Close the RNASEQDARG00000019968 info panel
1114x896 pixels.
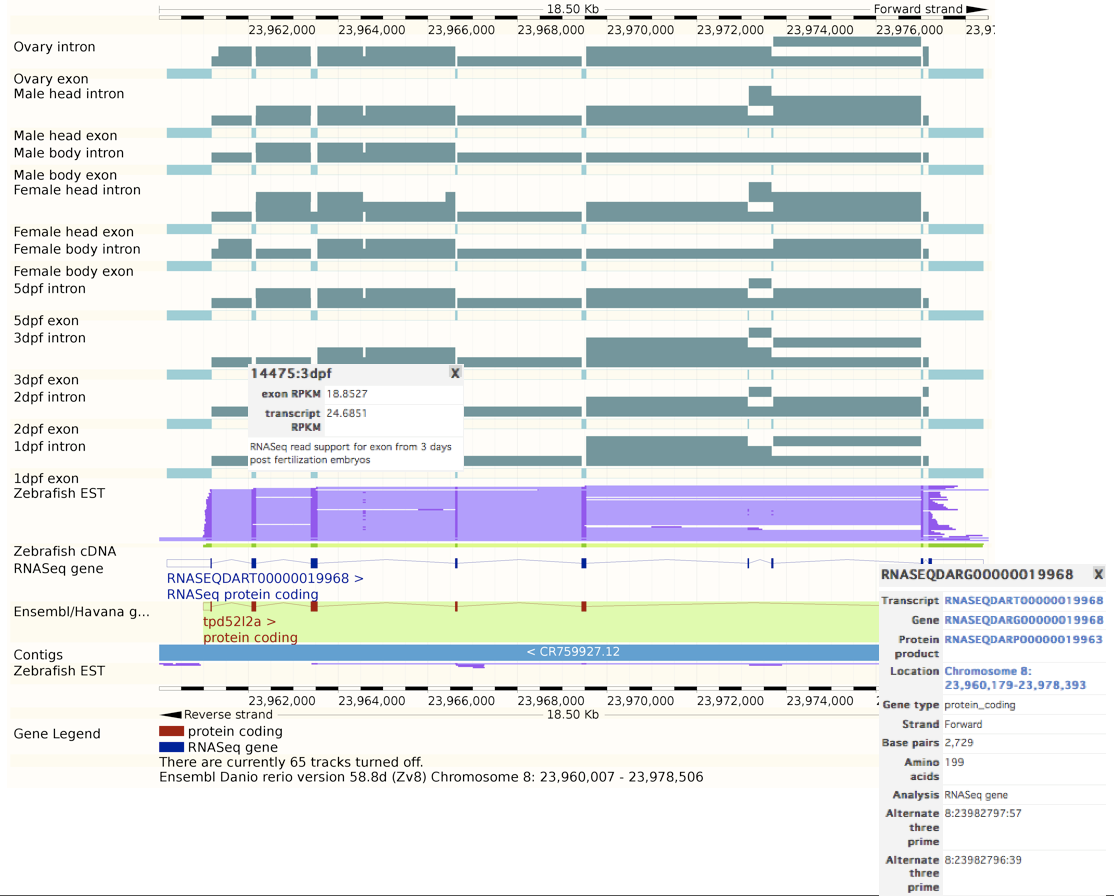[1097, 574]
